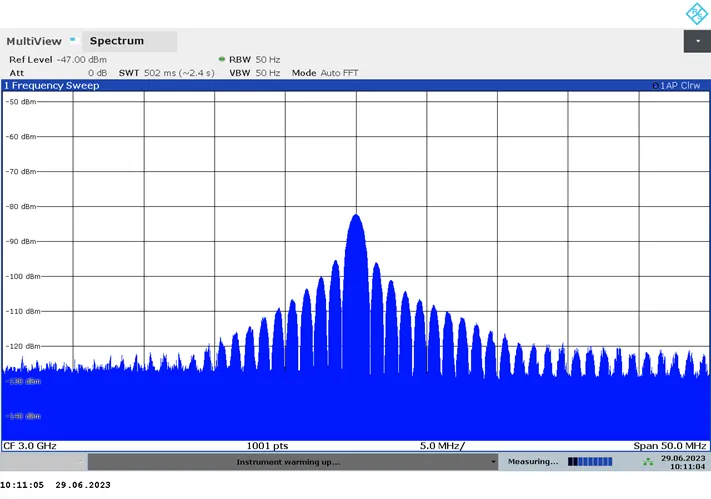Open the VBW 50 Hz setting
Screen dimensions: 711x499
(254, 73)
